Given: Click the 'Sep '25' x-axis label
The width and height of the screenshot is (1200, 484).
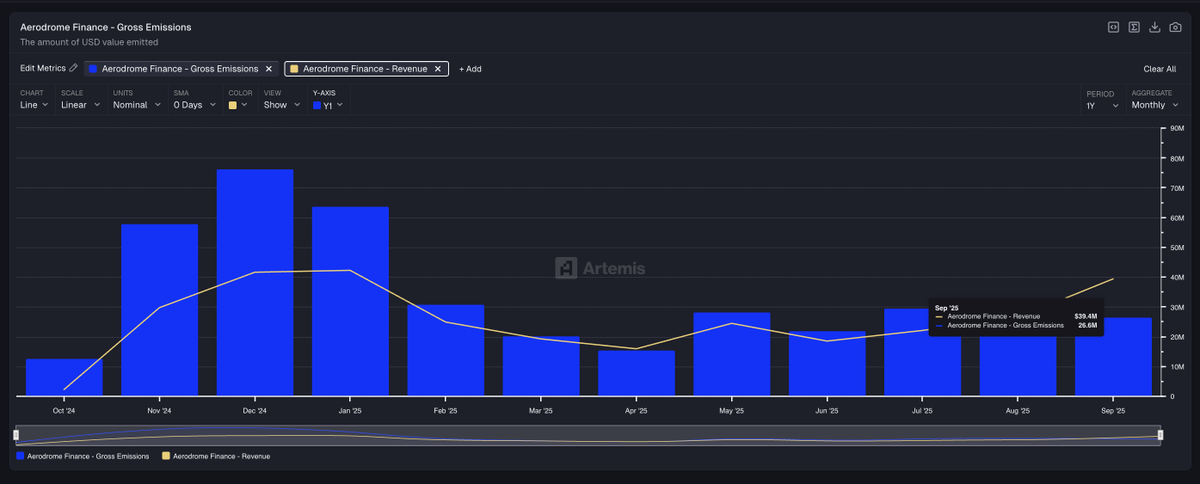Looking at the screenshot, I should click(1113, 411).
